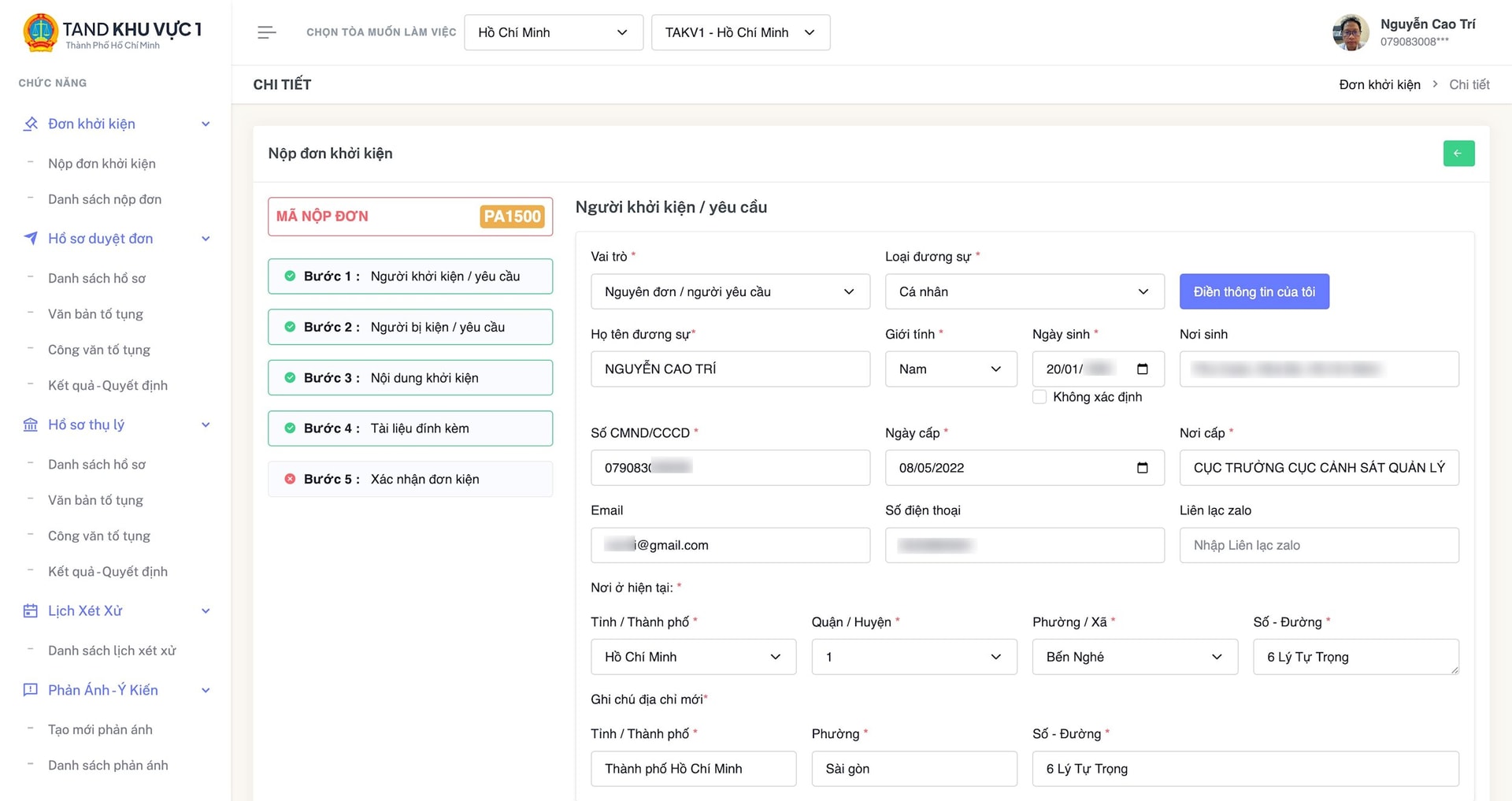The image size is (1512, 801).
Task: Click the green back arrow button
Action: (1458, 154)
